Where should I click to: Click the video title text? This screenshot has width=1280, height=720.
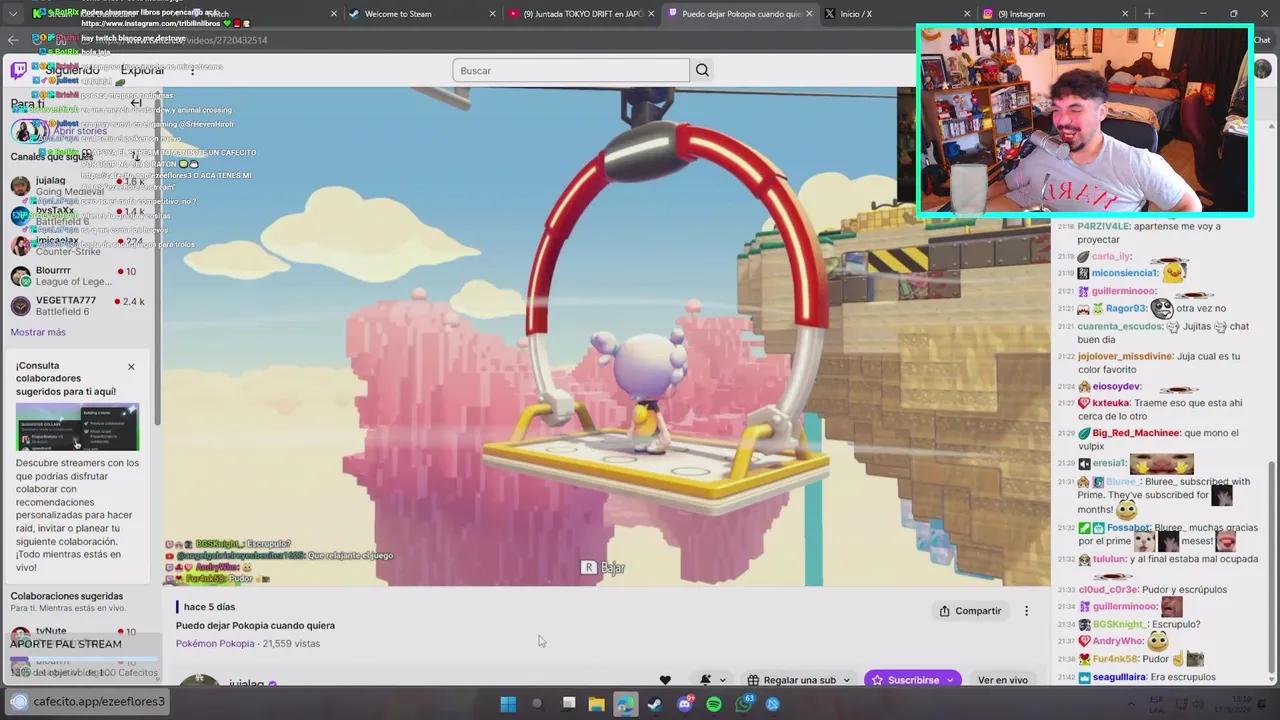pos(255,626)
